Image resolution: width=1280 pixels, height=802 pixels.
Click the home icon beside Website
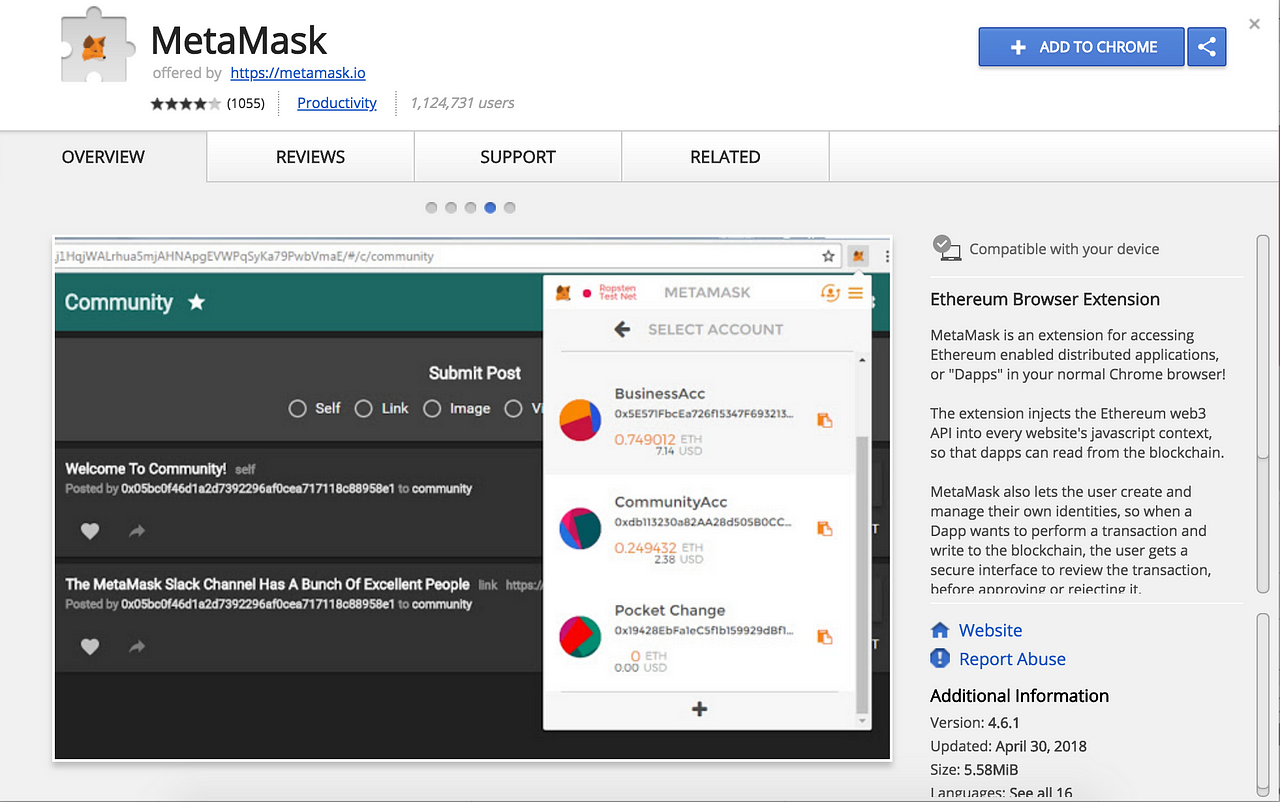pyautogui.click(x=940, y=630)
